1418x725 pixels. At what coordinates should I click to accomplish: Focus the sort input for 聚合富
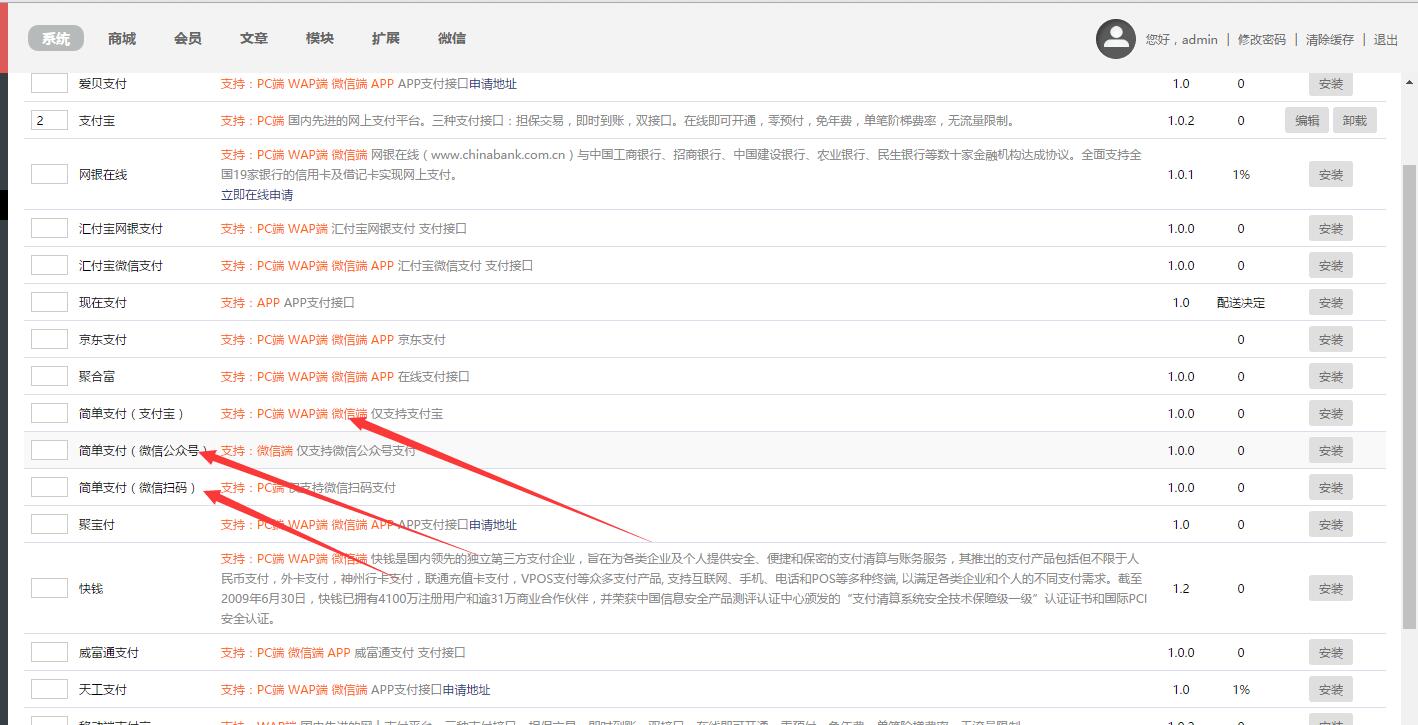(x=49, y=377)
